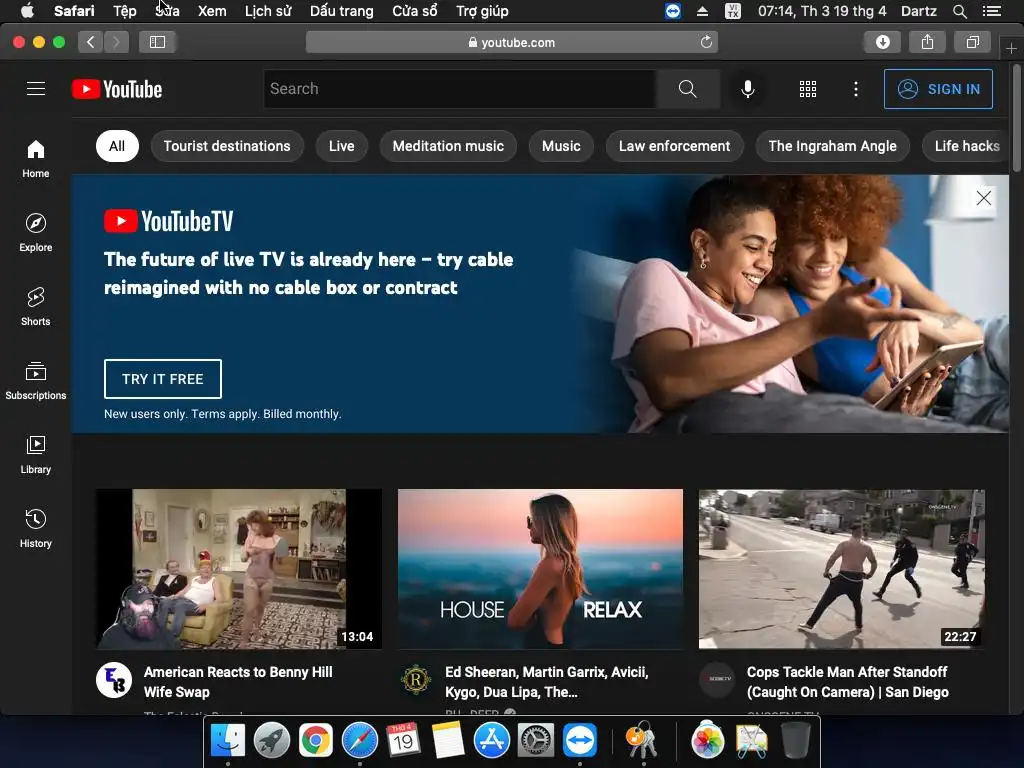Open the Tệp menu
The height and width of the screenshot is (768, 1024).
pyautogui.click(x=125, y=11)
